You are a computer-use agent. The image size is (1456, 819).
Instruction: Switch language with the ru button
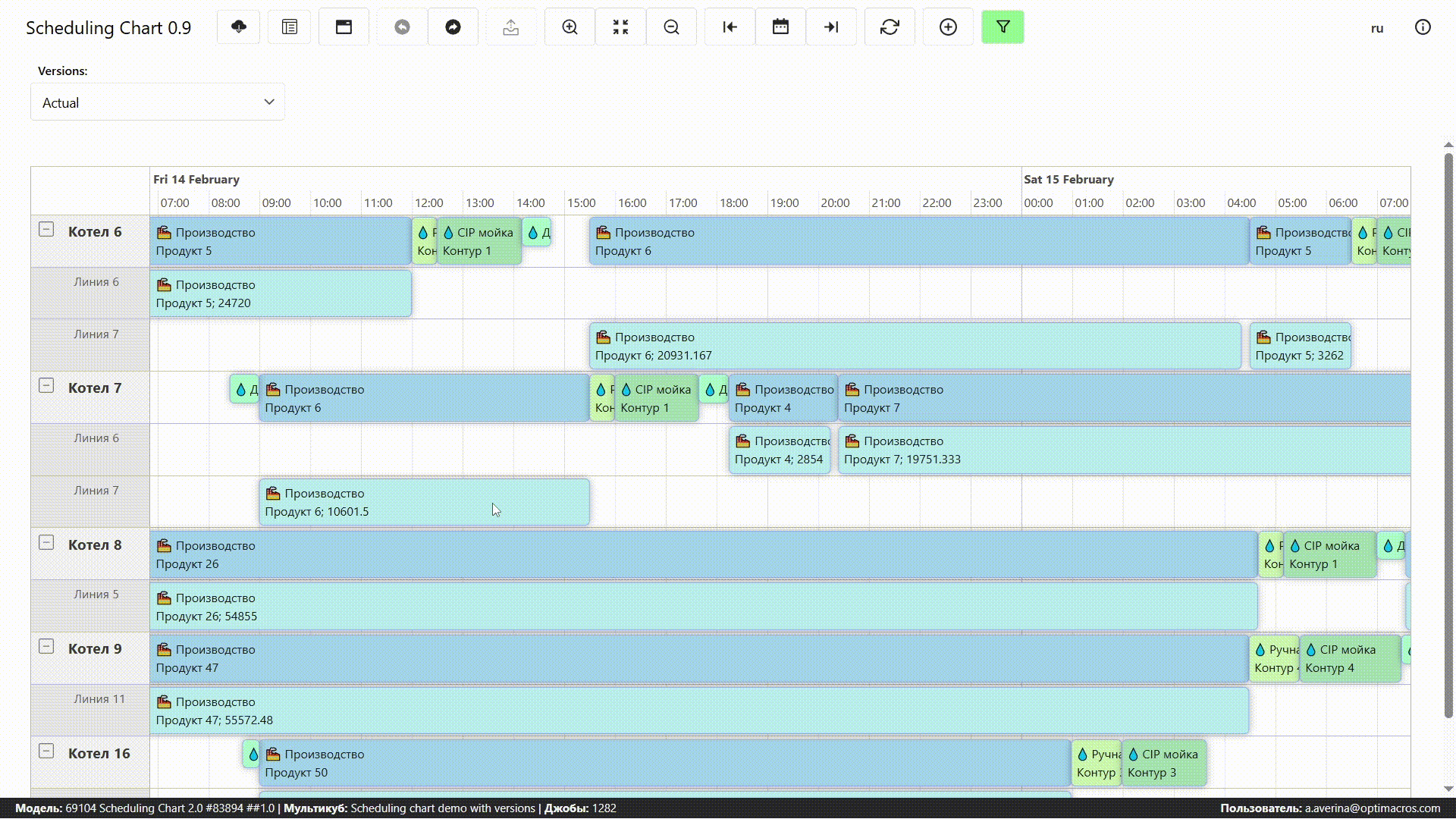pos(1377,28)
